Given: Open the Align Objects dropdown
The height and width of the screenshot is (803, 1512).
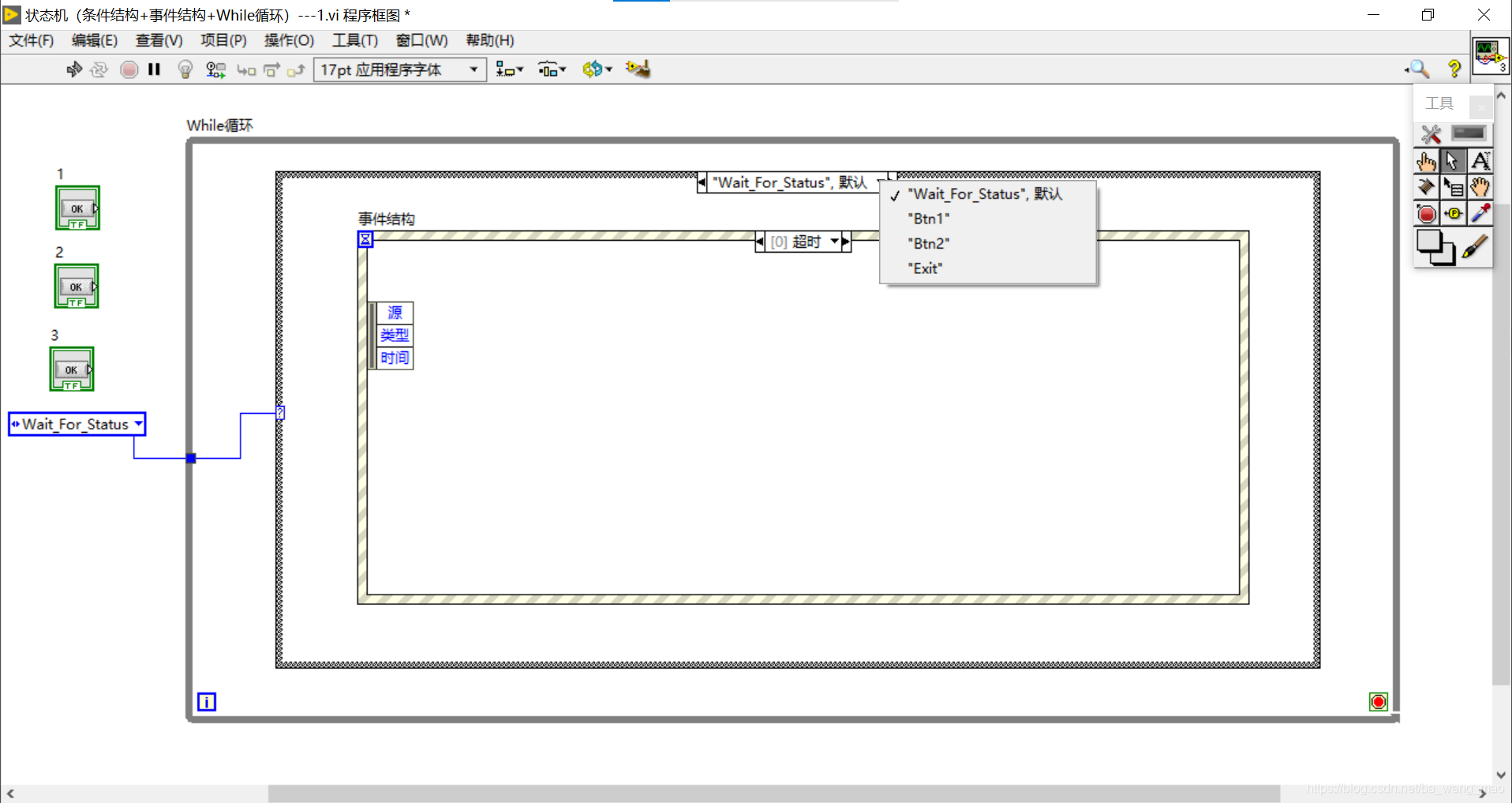Looking at the screenshot, I should click(x=510, y=69).
